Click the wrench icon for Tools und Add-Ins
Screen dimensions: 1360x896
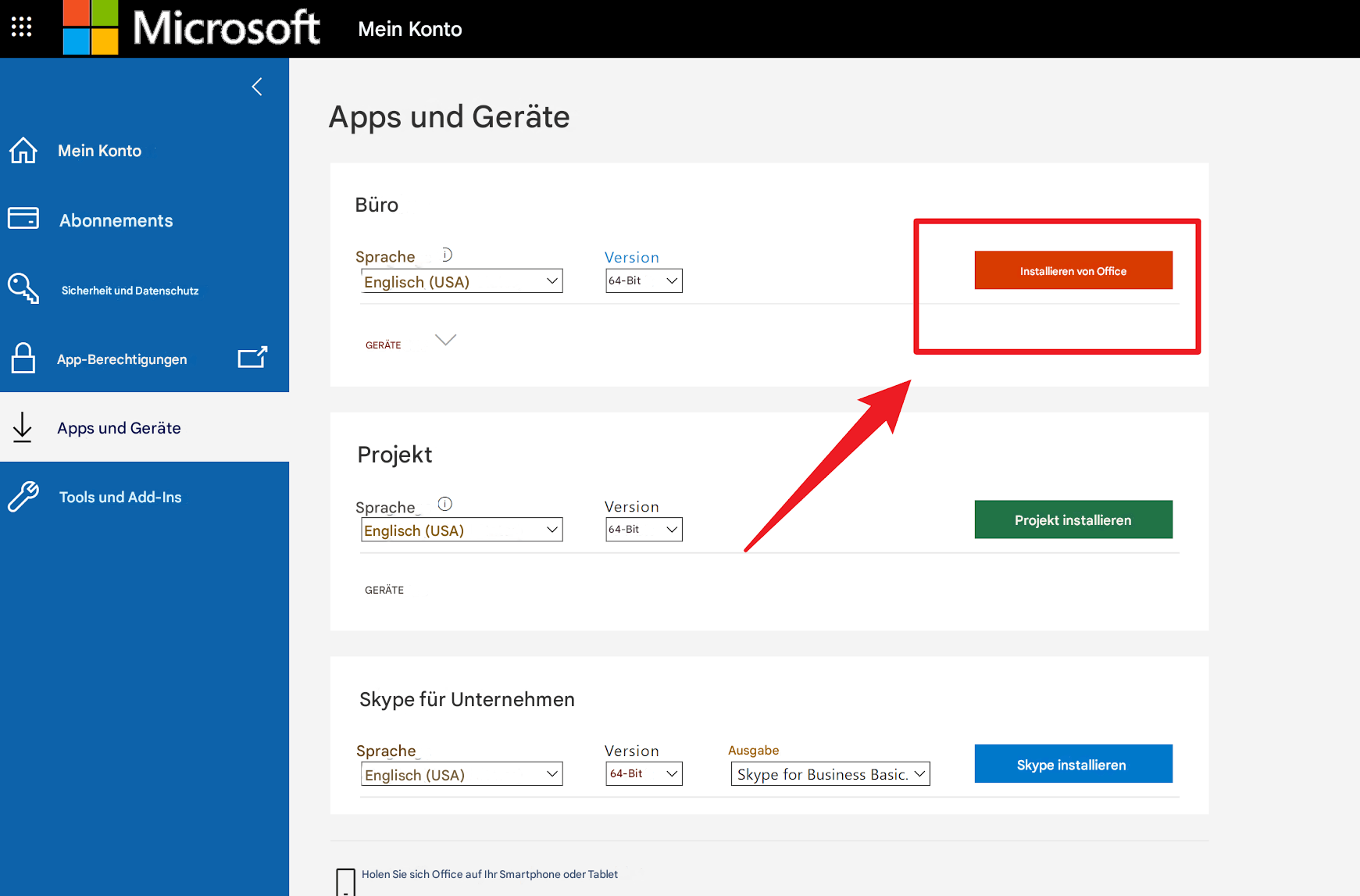coord(23,496)
